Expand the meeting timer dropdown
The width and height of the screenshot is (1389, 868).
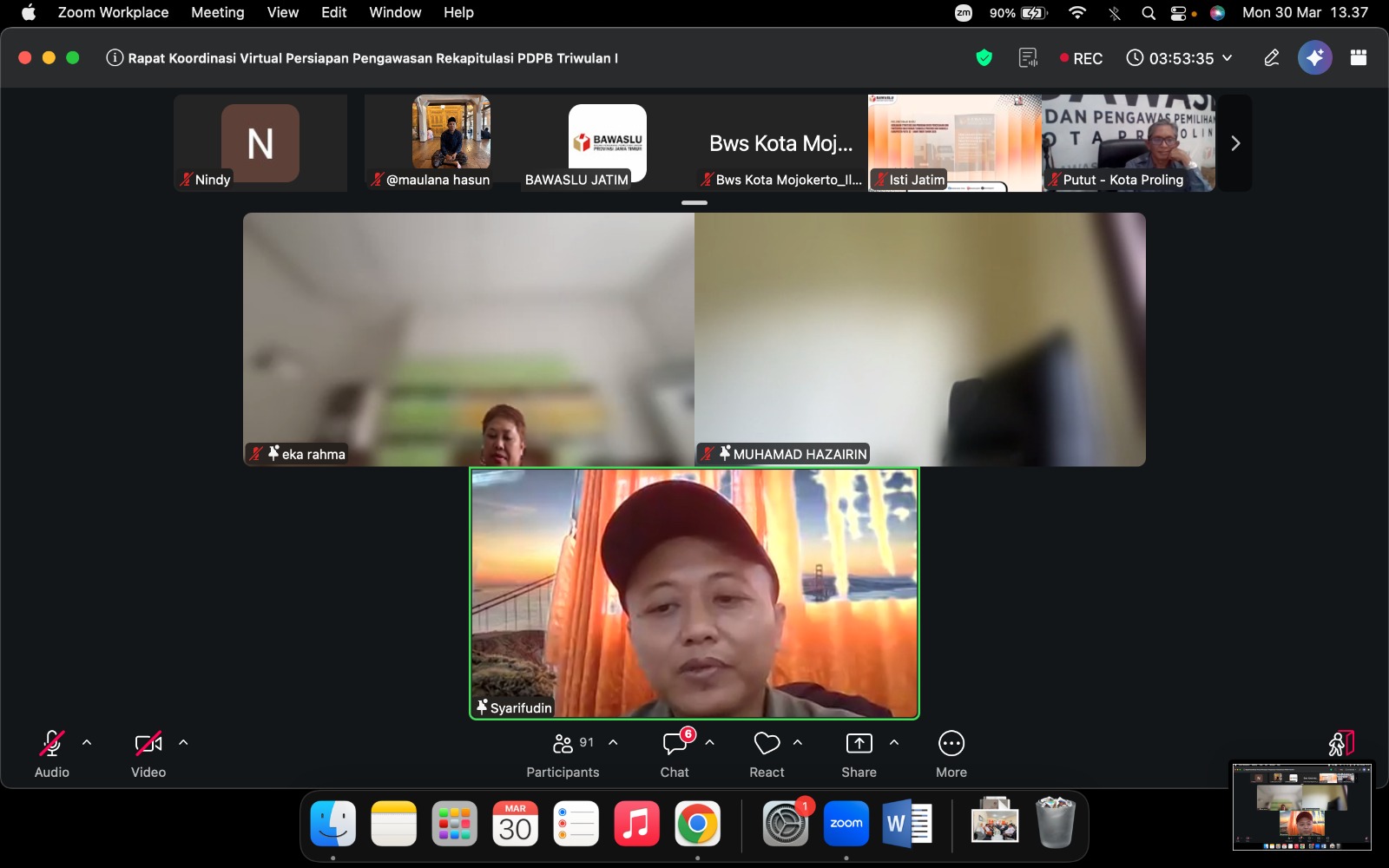1228,58
